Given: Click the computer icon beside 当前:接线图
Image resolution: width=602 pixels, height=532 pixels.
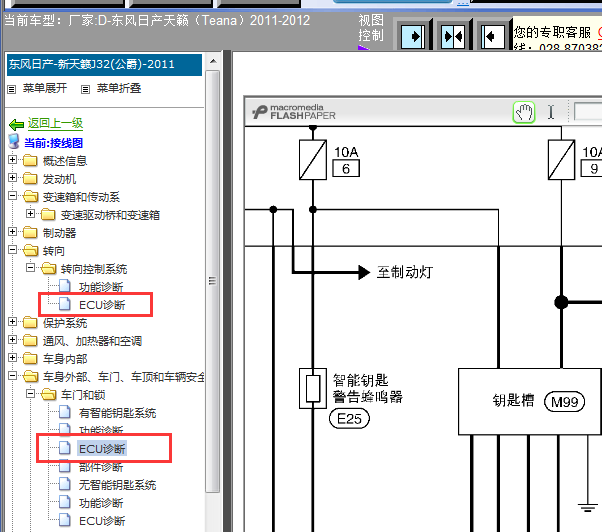Looking at the screenshot, I should (x=14, y=142).
